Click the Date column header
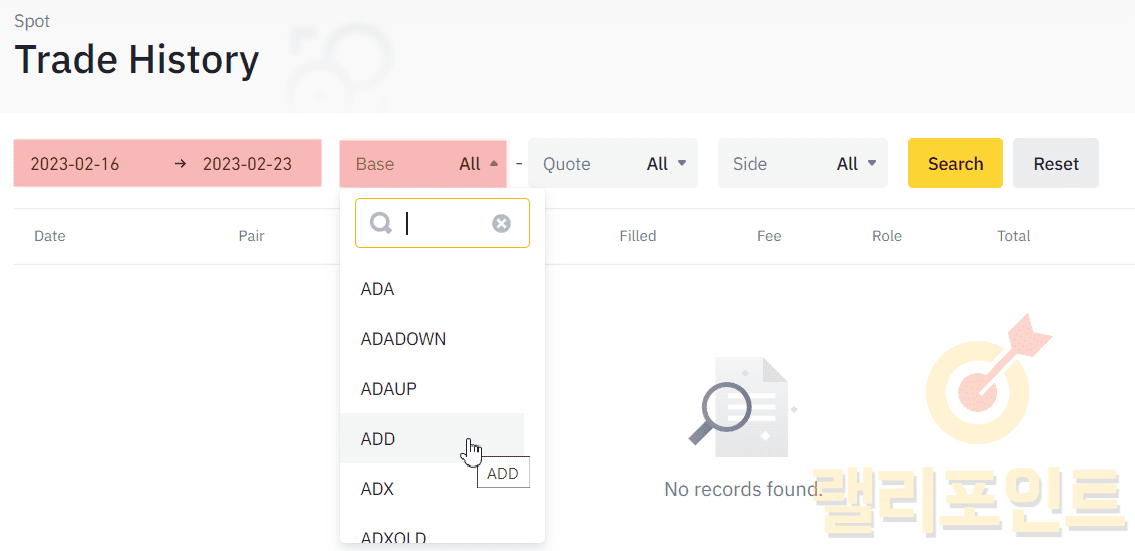This screenshot has width=1135, height=551. pos(50,236)
